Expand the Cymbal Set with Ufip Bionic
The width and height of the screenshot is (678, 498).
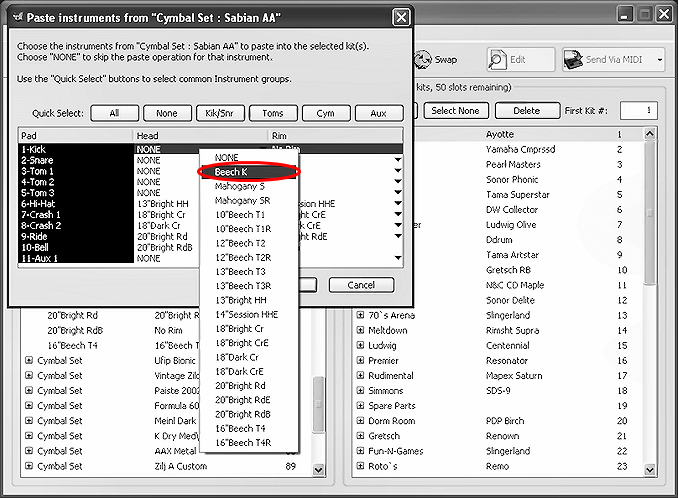29,359
